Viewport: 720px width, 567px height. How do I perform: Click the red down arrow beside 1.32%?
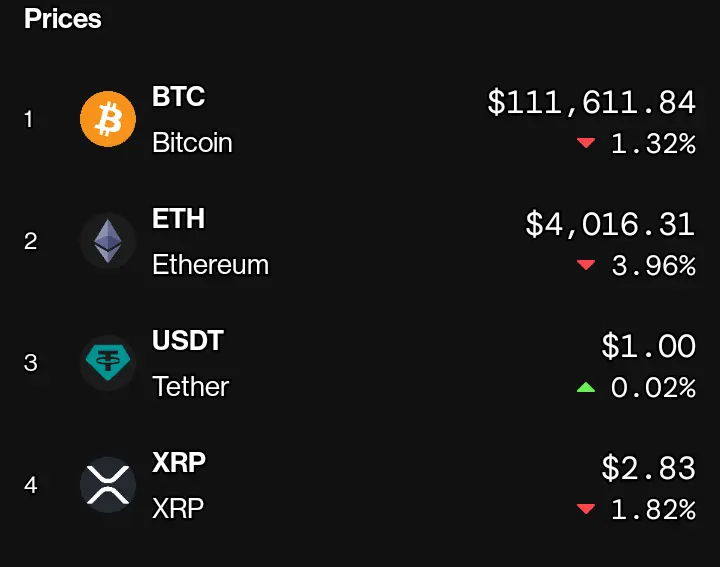[586, 143]
